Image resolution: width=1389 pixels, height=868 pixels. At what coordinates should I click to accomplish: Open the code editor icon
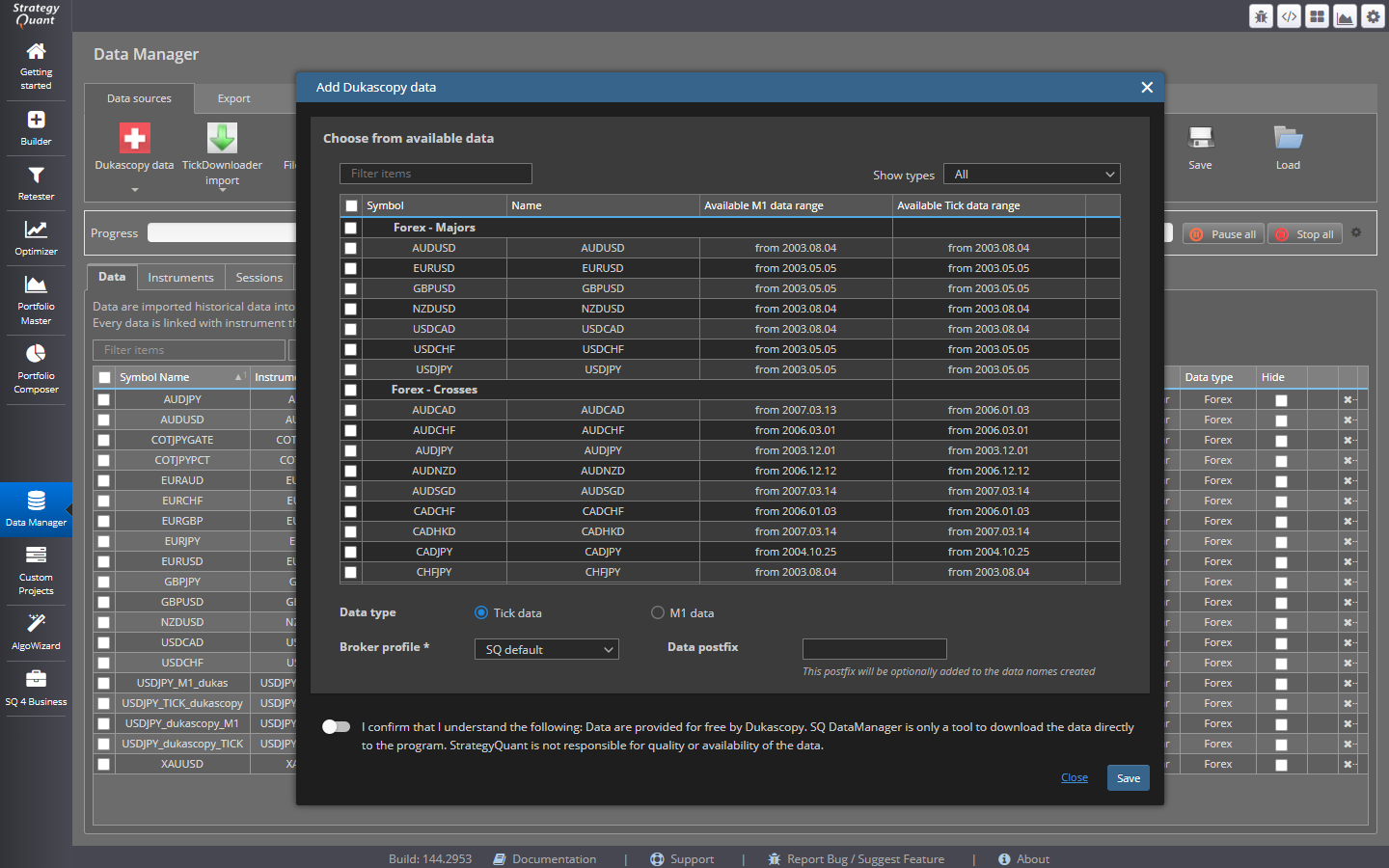pyautogui.click(x=1289, y=16)
